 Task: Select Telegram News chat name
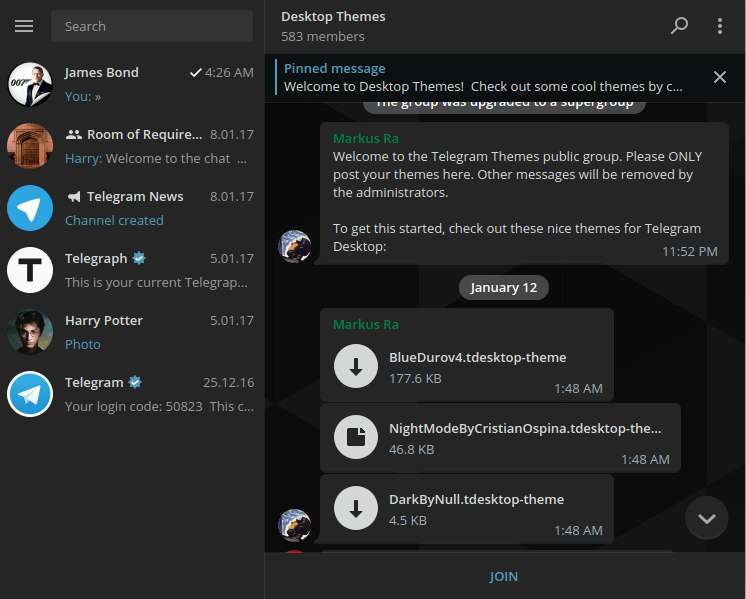(x=135, y=196)
